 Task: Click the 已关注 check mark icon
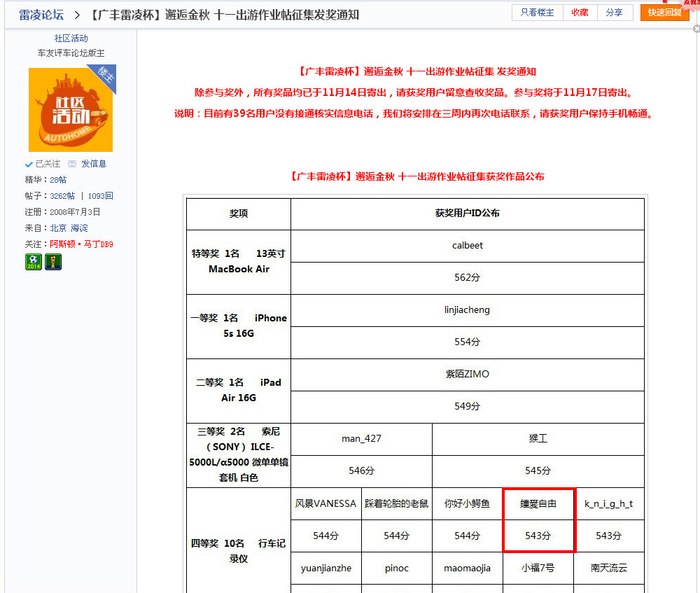29,164
